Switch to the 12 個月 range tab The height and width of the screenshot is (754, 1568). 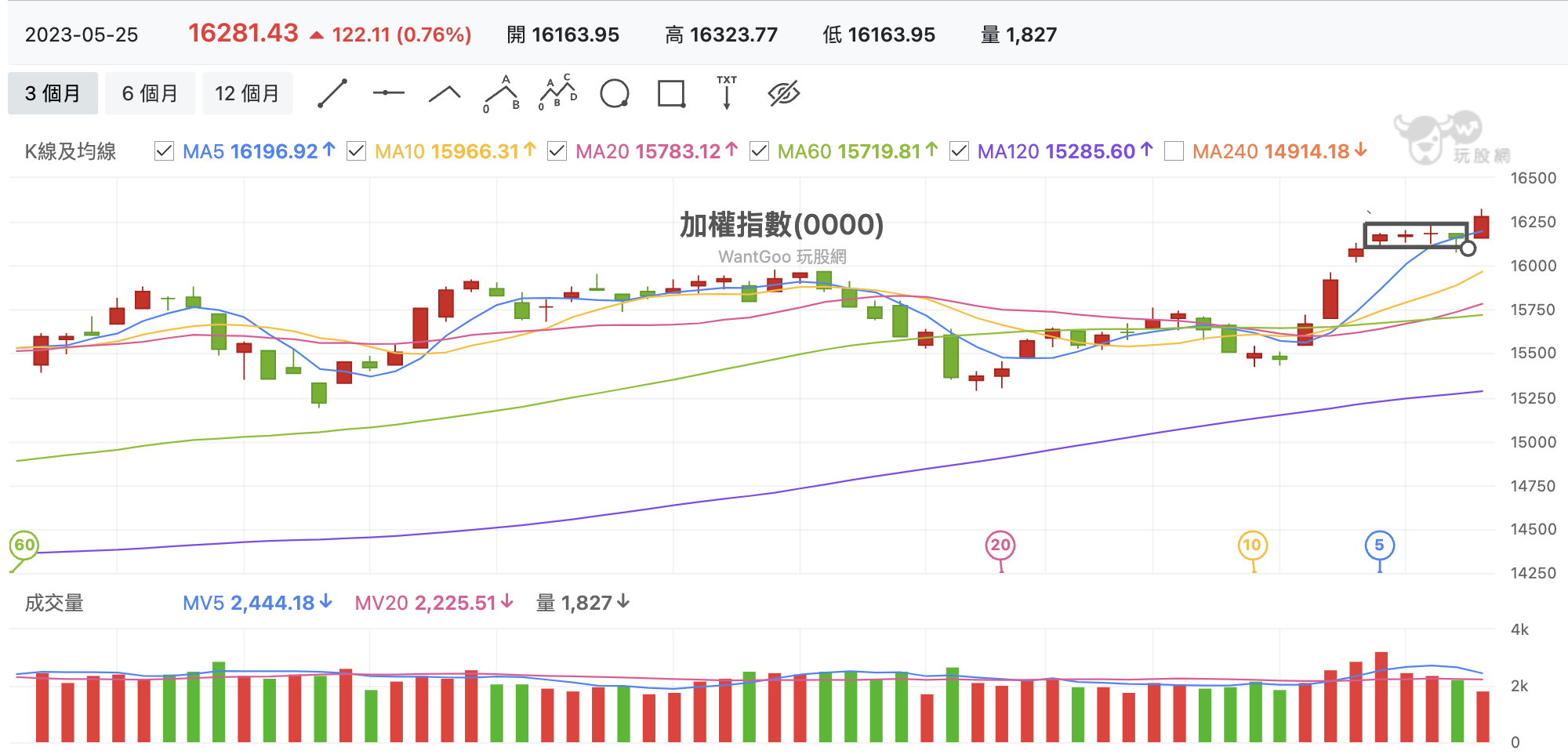tap(247, 93)
